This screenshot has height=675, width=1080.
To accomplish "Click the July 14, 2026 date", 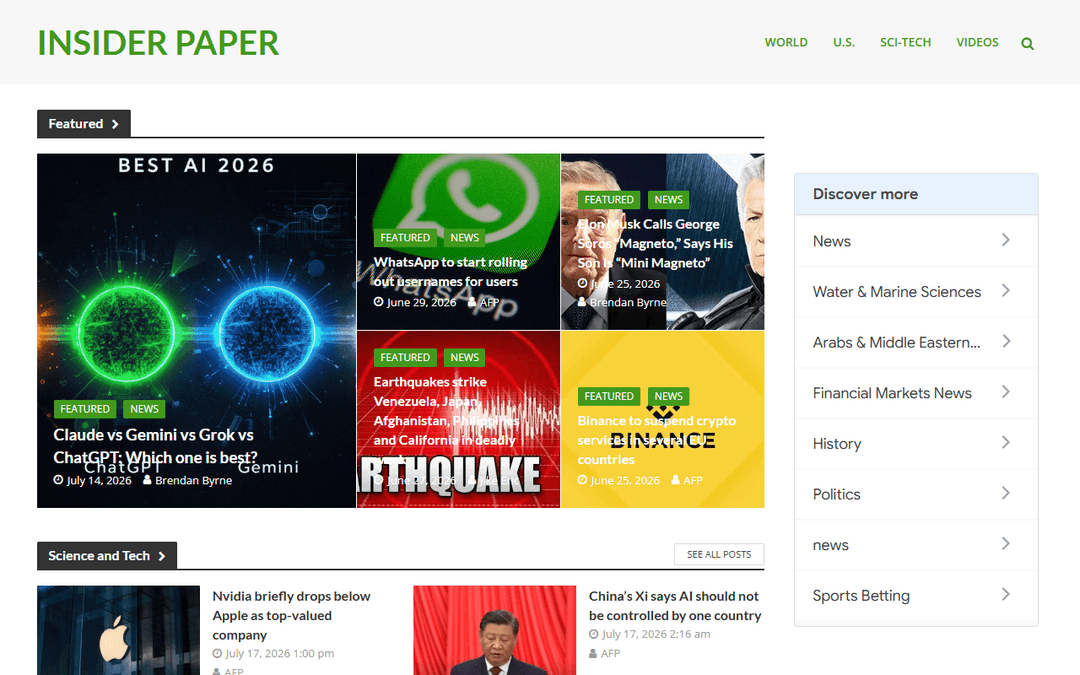I will pos(98,480).
